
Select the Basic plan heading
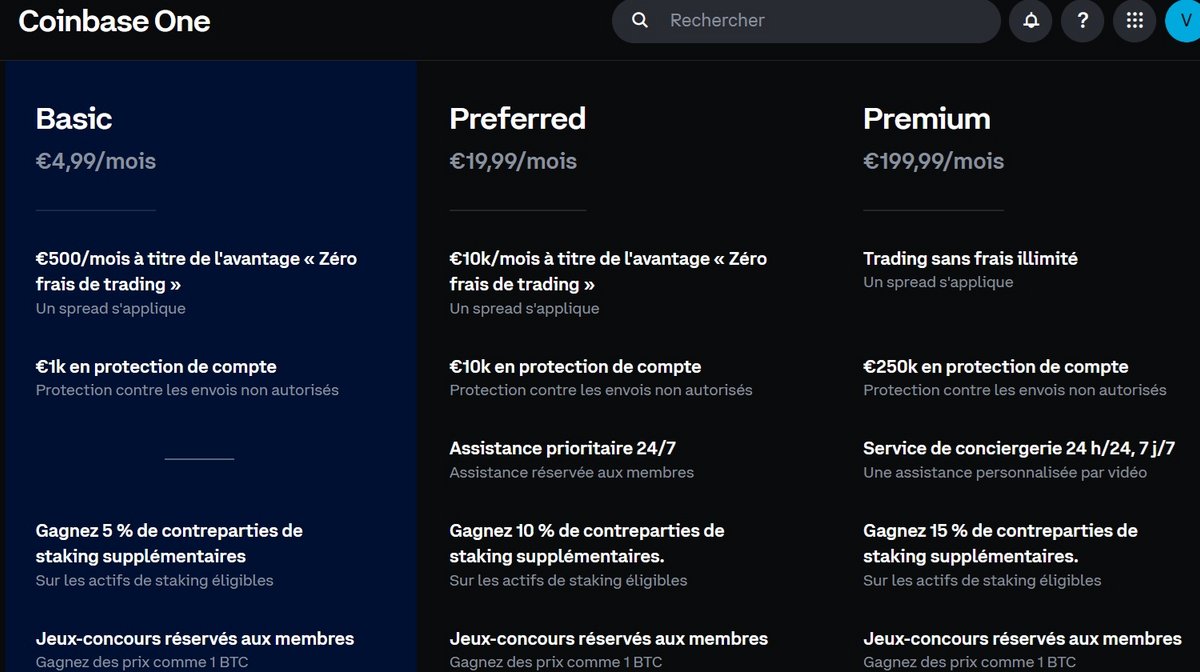pos(73,118)
